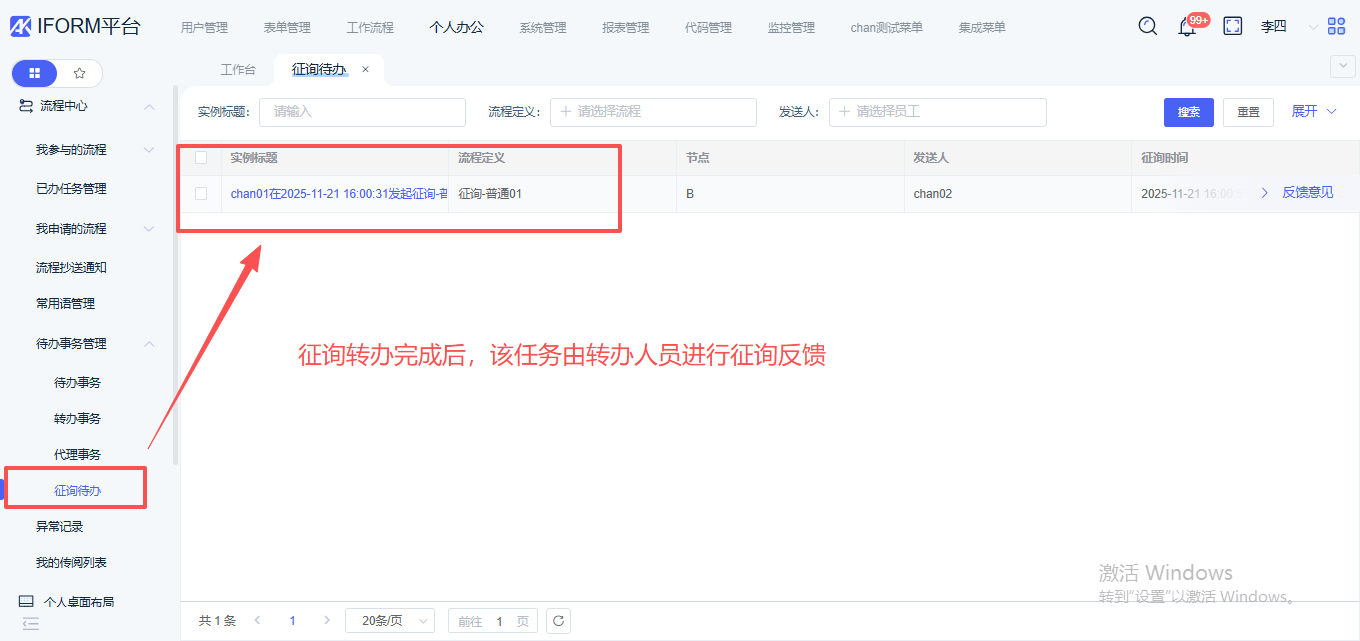Image resolution: width=1360 pixels, height=641 pixels.
Task: Check the select-all checkbox in table header
Action: click(201, 158)
